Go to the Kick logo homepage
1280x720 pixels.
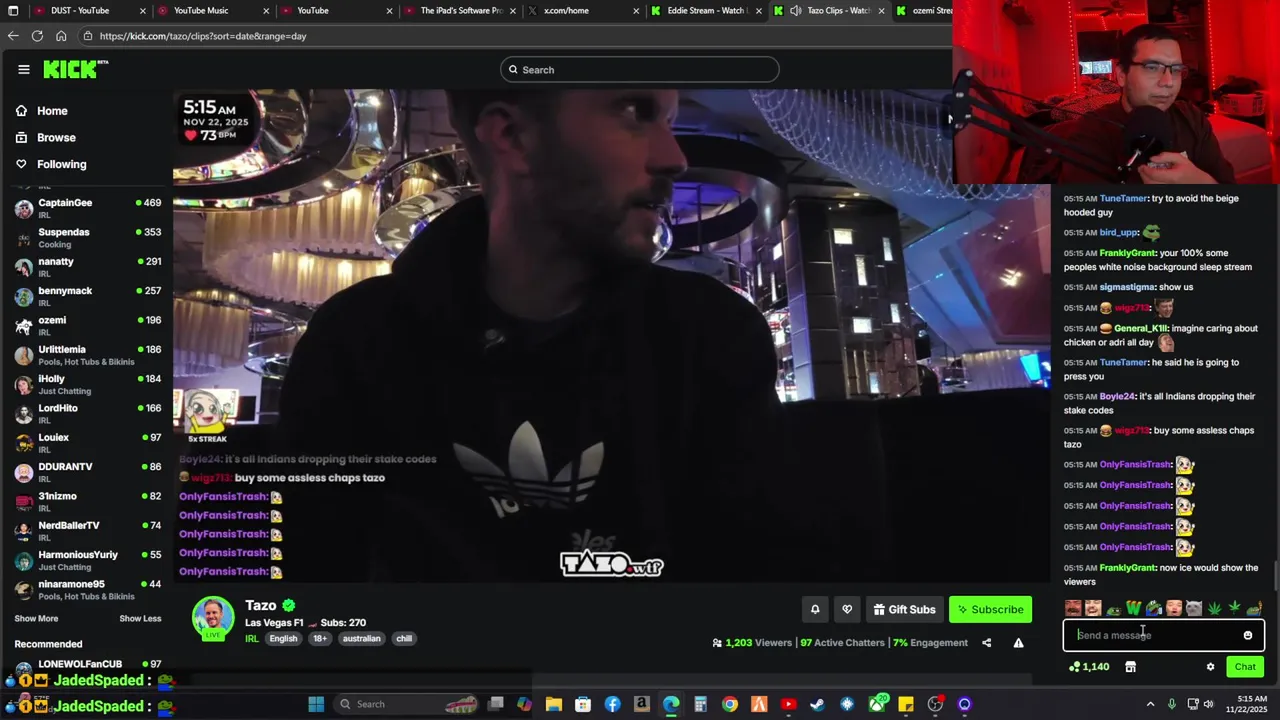click(x=75, y=69)
